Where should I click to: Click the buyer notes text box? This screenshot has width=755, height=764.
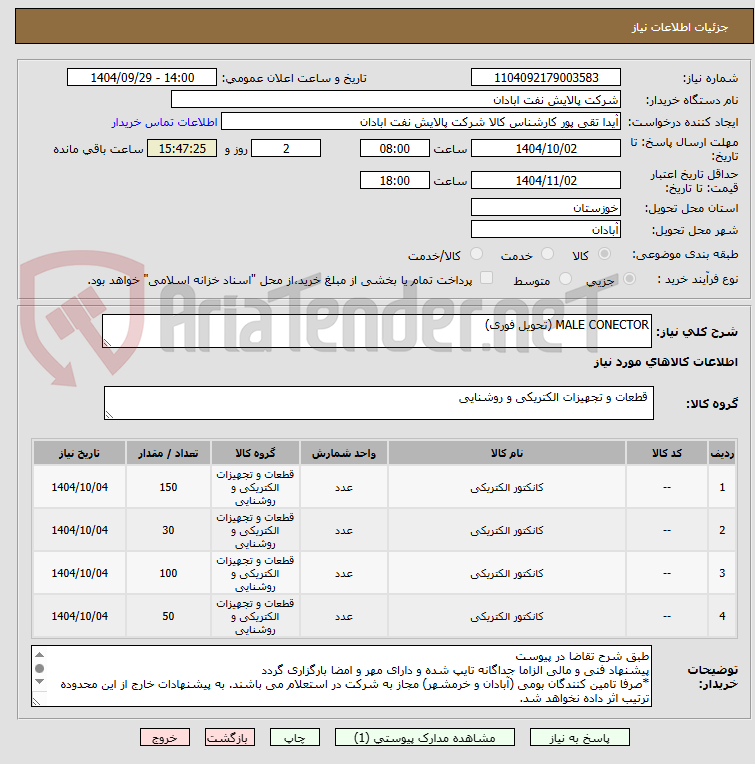[341, 676]
